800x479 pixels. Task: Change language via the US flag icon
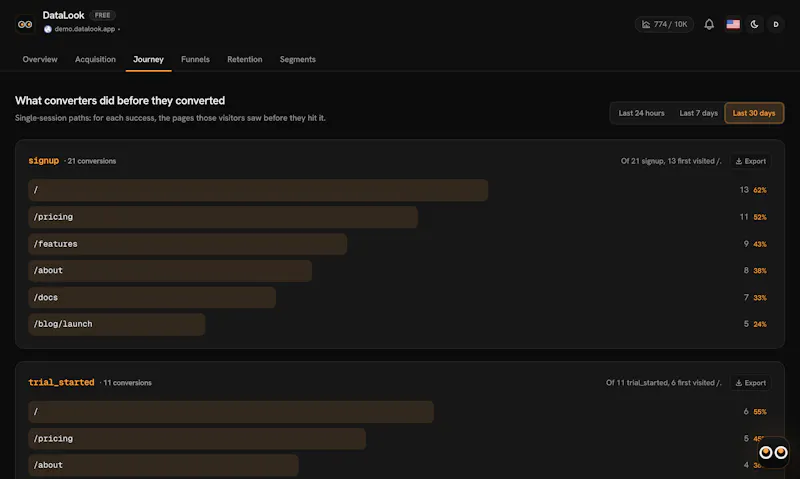[x=733, y=24]
